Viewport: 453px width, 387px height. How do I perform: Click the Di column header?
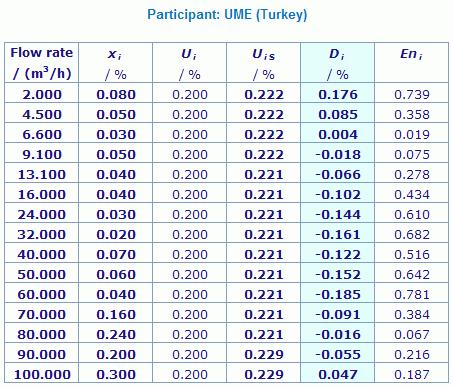[337, 63]
